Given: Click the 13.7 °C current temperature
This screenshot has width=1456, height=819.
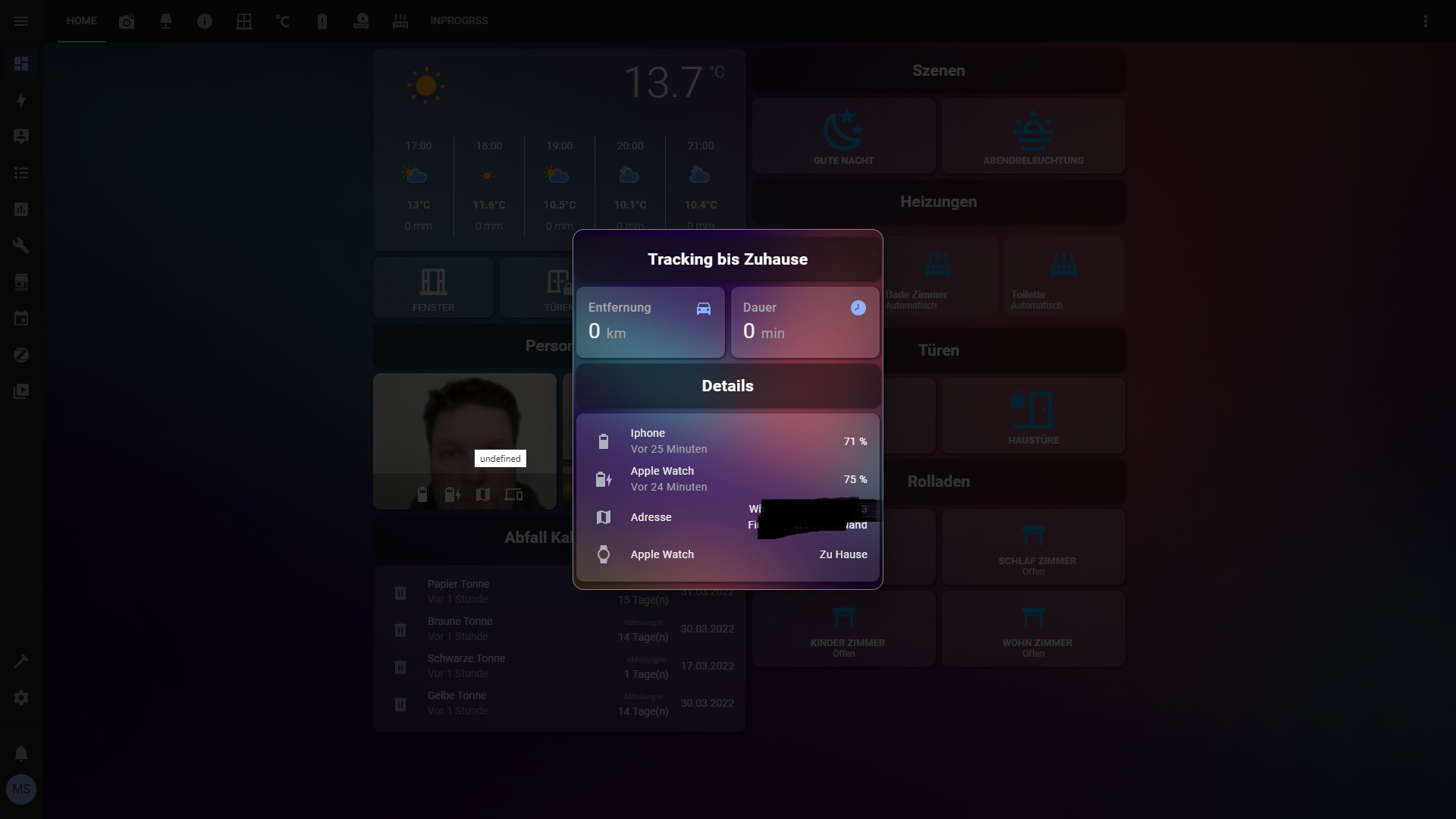Looking at the screenshot, I should 674,82.
